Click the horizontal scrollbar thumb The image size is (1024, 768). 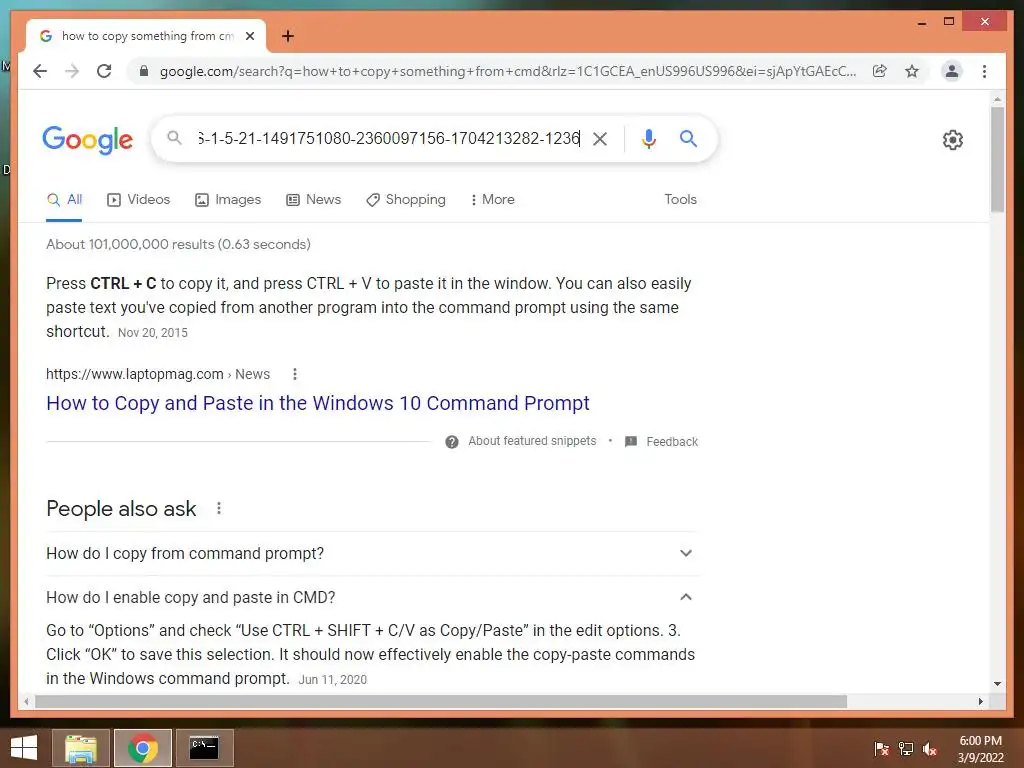point(441,701)
